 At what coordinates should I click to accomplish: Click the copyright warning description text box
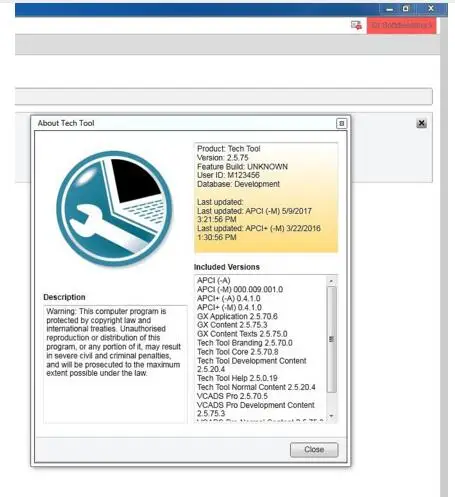click(115, 364)
